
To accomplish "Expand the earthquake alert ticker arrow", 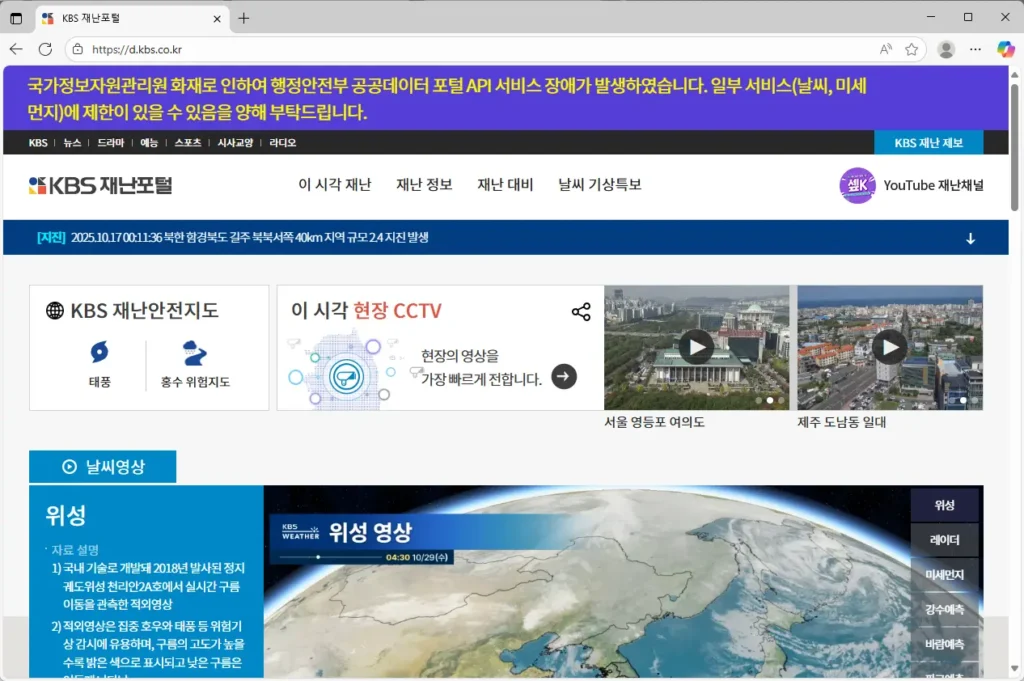I will tap(970, 238).
